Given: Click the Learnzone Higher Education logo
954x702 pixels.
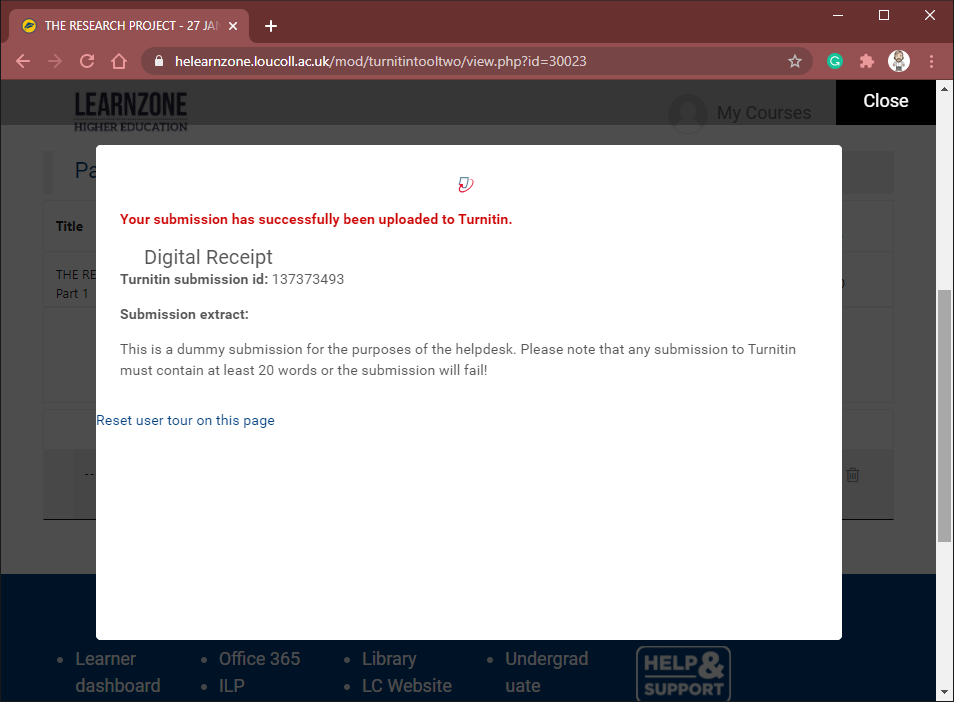Looking at the screenshot, I should coord(130,111).
